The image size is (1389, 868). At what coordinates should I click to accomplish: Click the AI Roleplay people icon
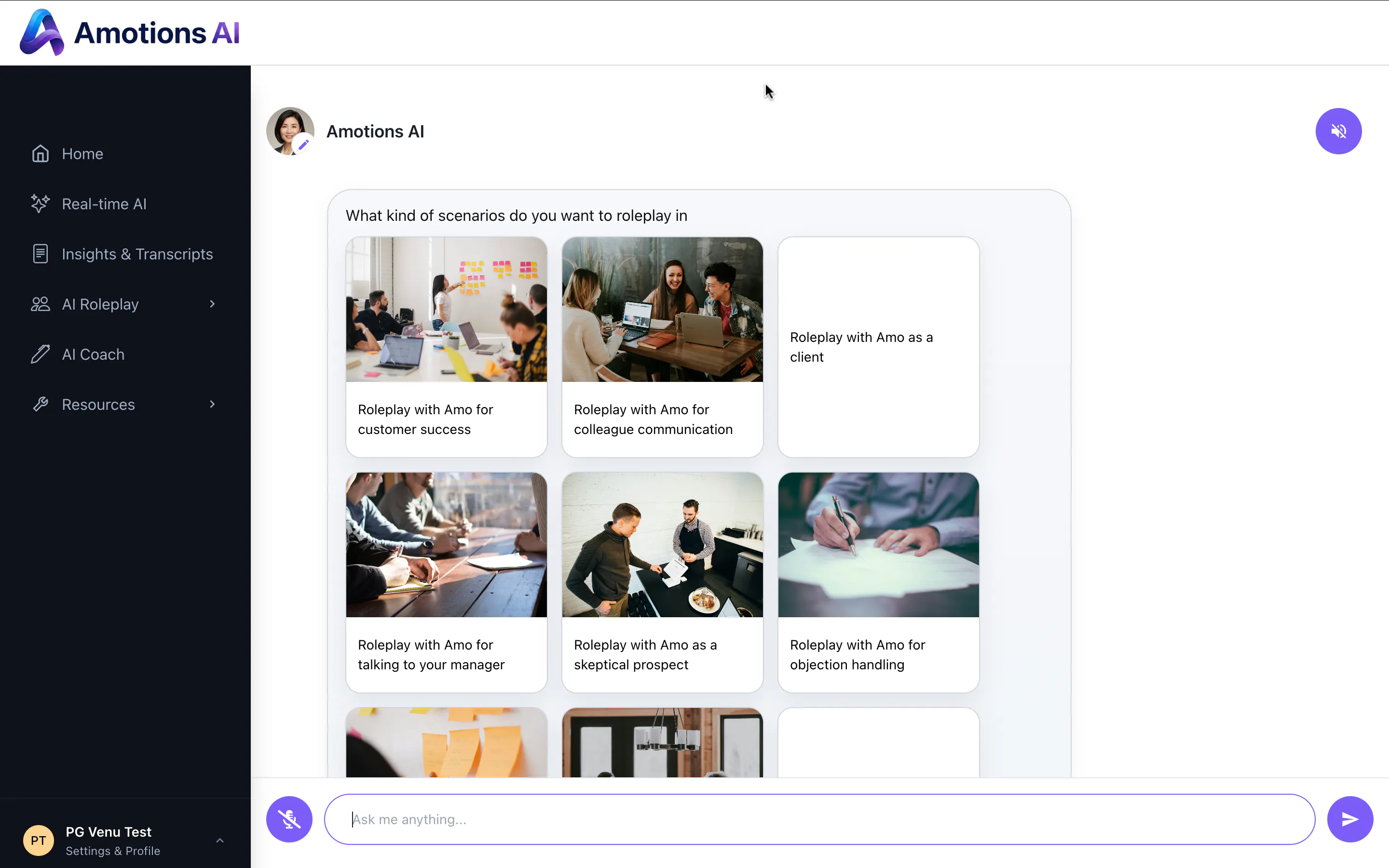pyautogui.click(x=40, y=304)
